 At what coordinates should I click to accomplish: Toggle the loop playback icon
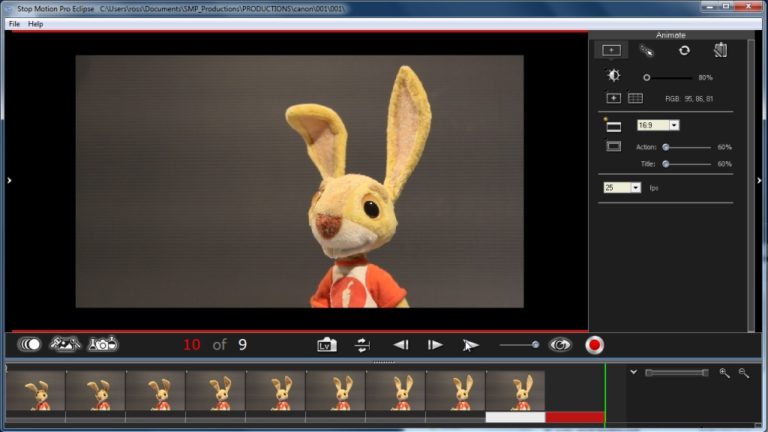click(x=362, y=345)
